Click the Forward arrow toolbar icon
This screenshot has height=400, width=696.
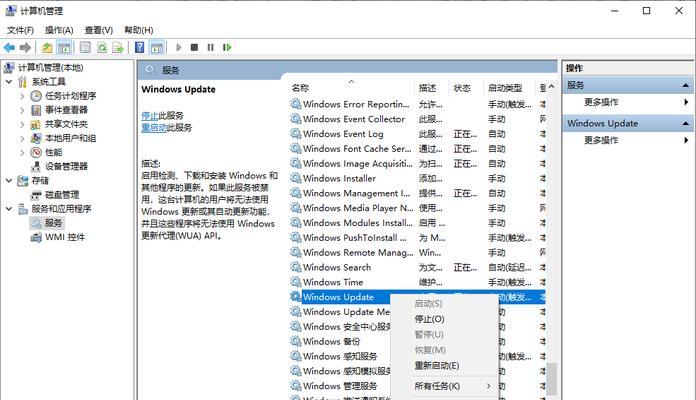coord(25,47)
